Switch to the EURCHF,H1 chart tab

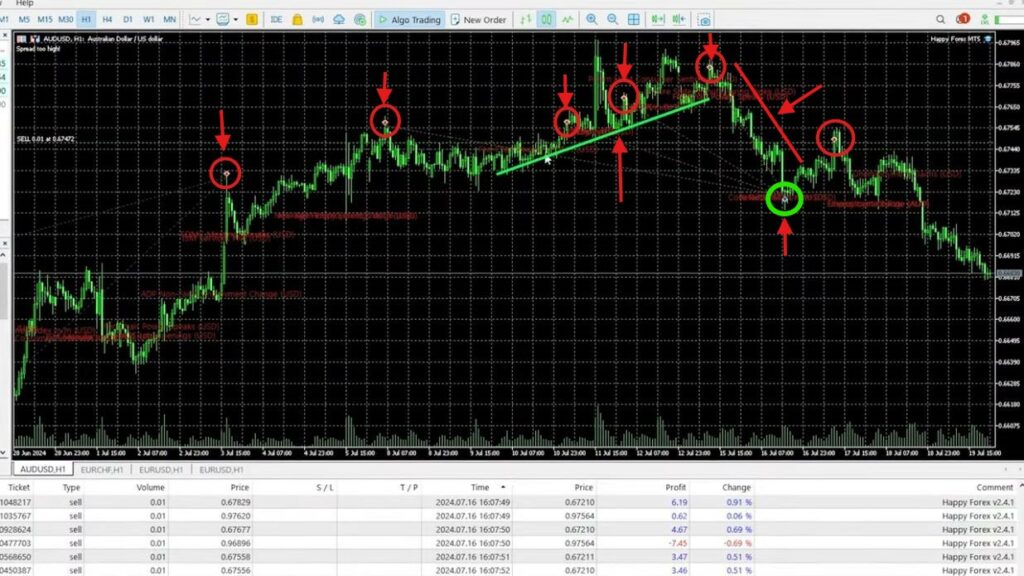tap(102, 469)
